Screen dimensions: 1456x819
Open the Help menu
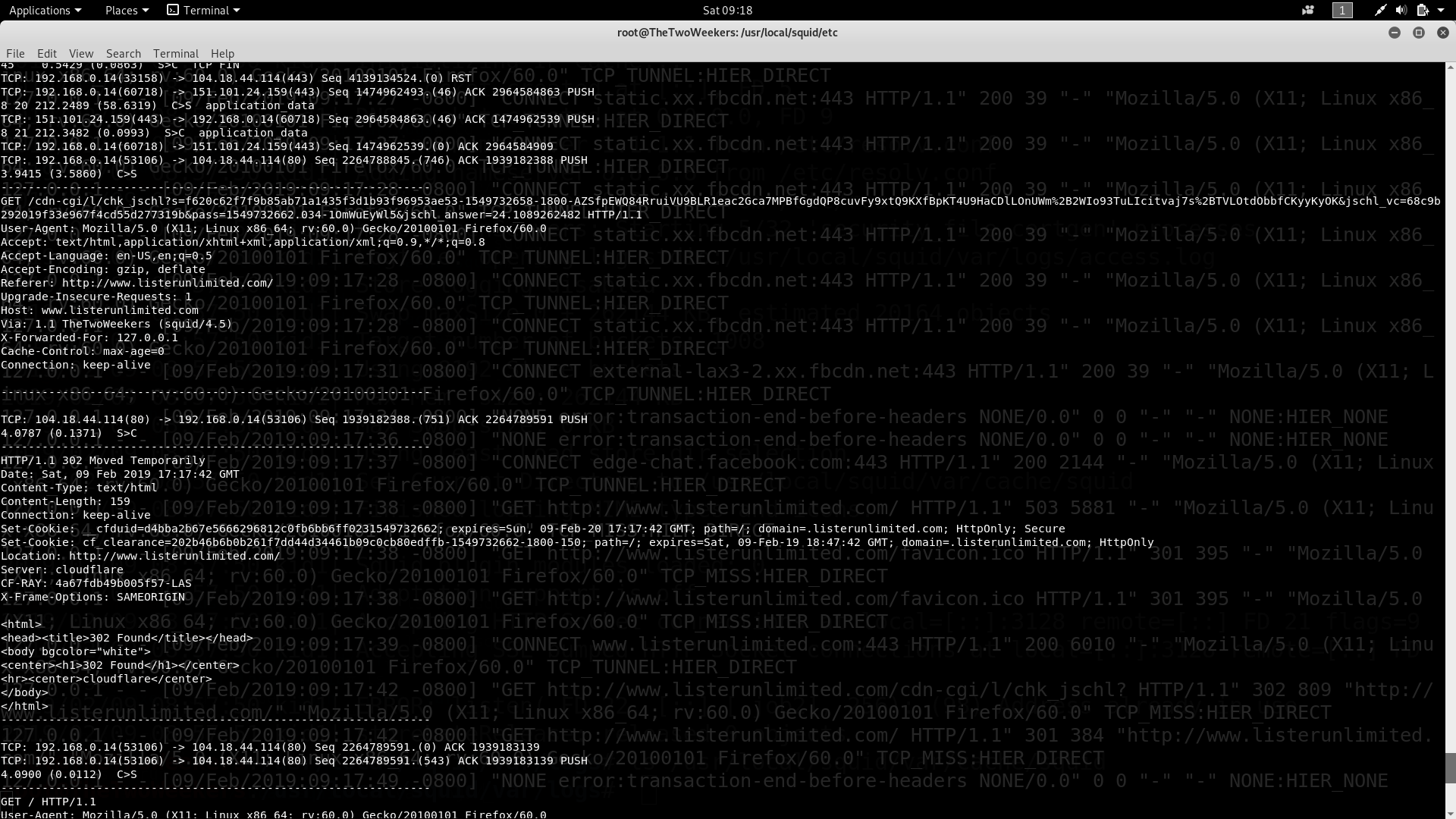coord(222,53)
